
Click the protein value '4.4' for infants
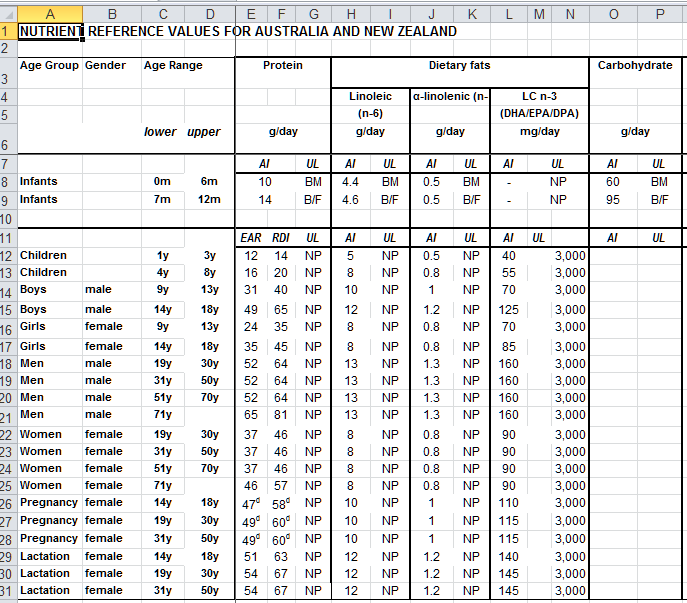351,182
